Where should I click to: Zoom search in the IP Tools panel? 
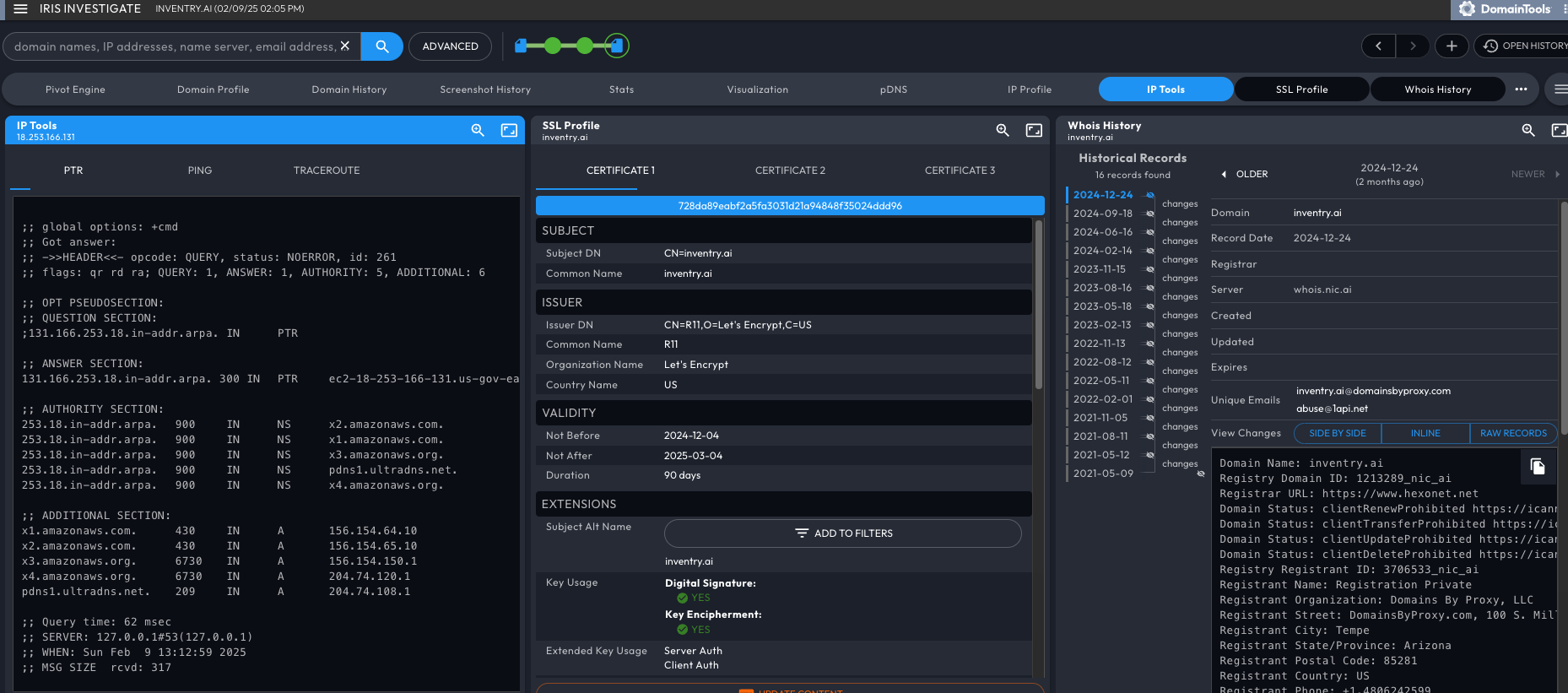click(478, 130)
